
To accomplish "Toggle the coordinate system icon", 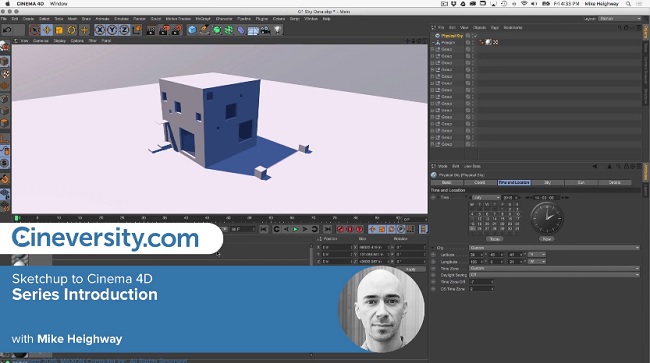I will pos(136,30).
